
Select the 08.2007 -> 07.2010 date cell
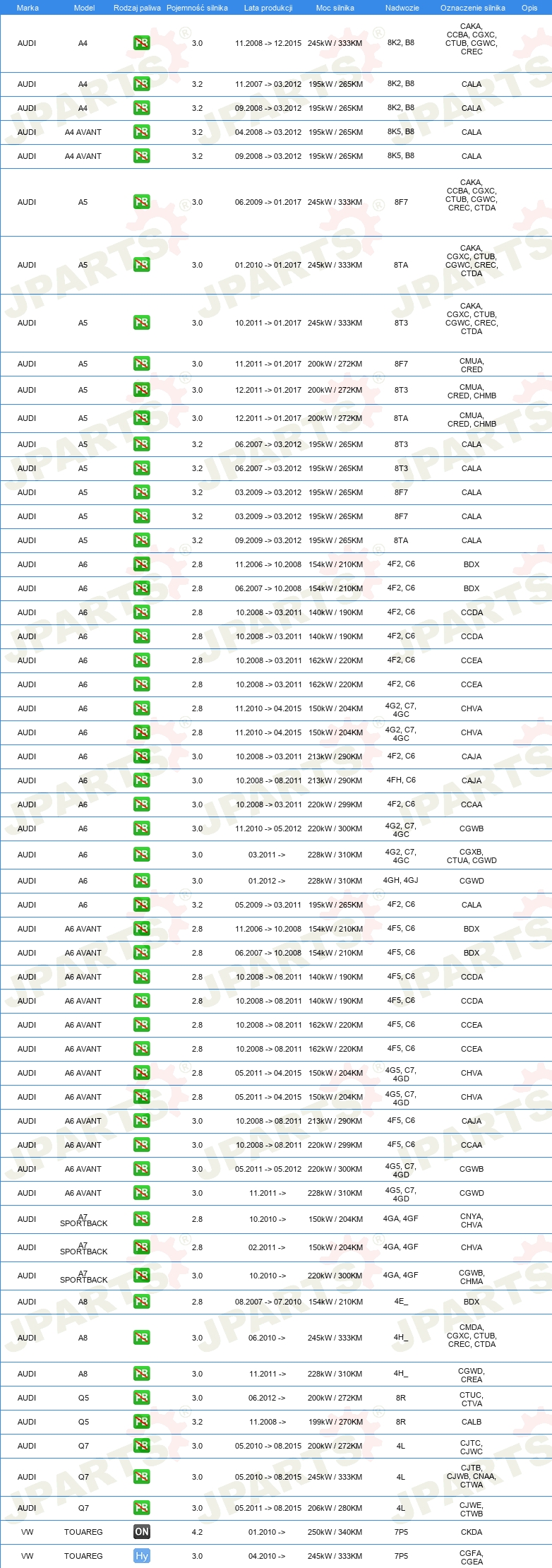268,1302
